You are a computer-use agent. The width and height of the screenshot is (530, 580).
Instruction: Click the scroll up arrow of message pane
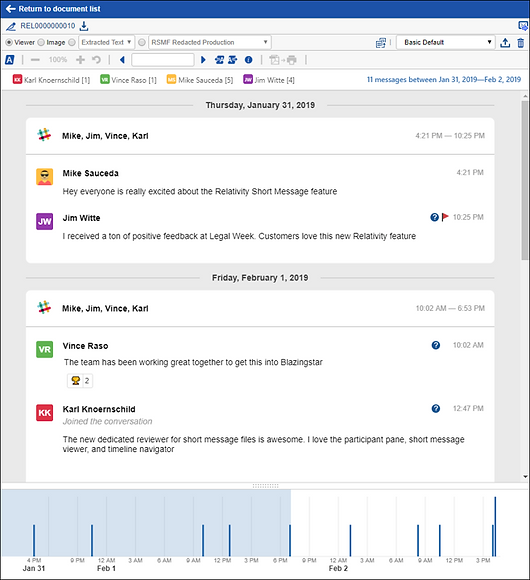pyautogui.click(x=526, y=96)
